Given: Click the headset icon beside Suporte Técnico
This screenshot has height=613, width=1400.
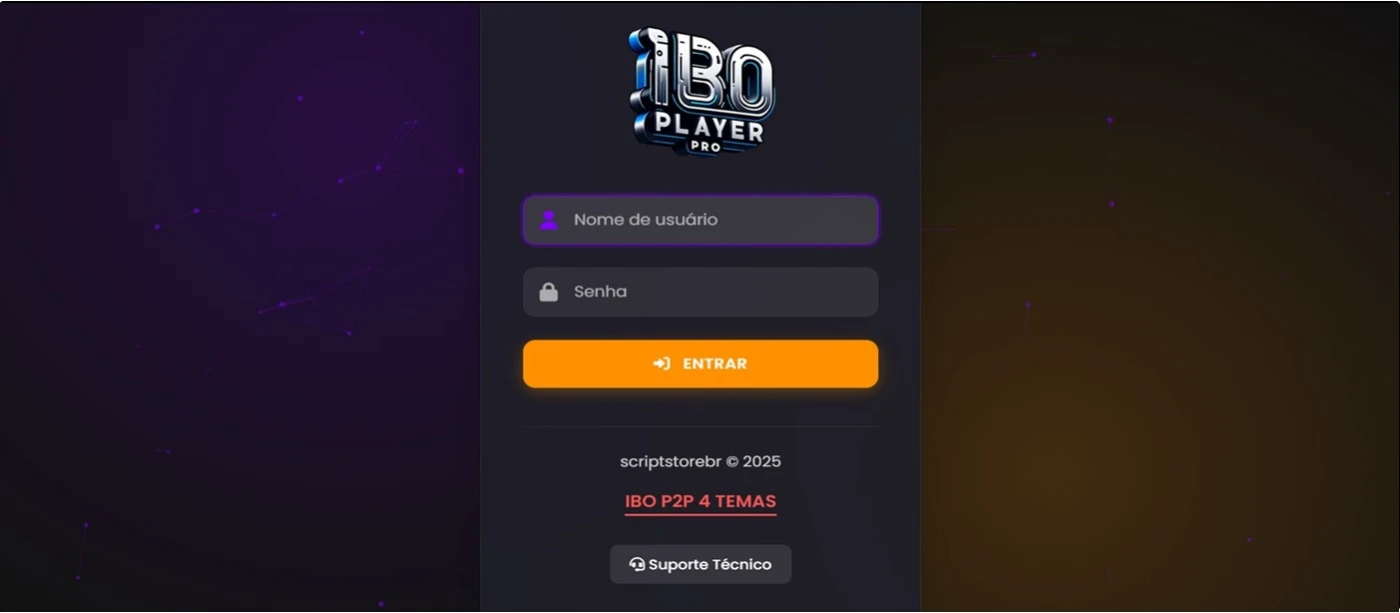Looking at the screenshot, I should point(637,564).
